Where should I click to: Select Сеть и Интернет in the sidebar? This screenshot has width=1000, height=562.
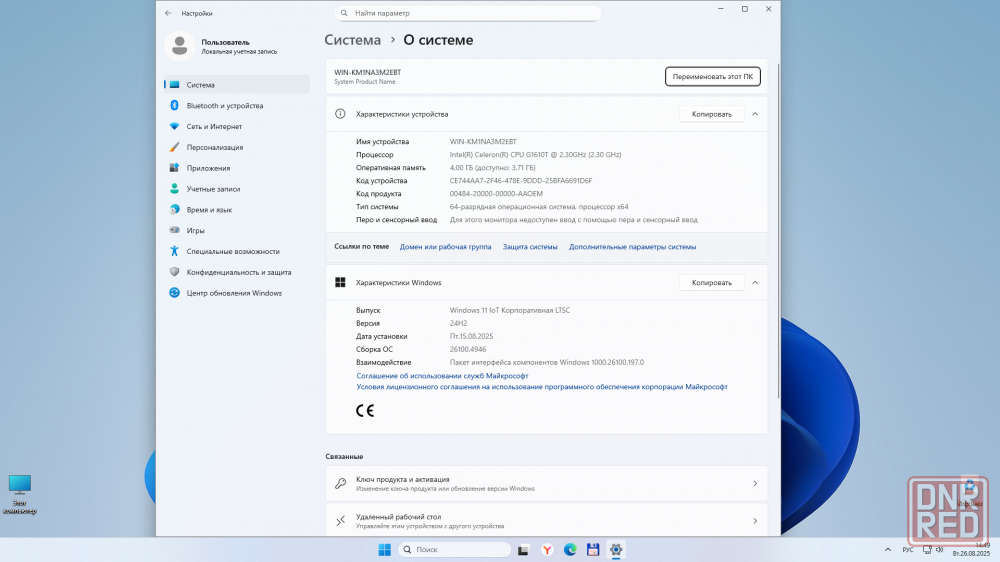[x=237, y=126]
